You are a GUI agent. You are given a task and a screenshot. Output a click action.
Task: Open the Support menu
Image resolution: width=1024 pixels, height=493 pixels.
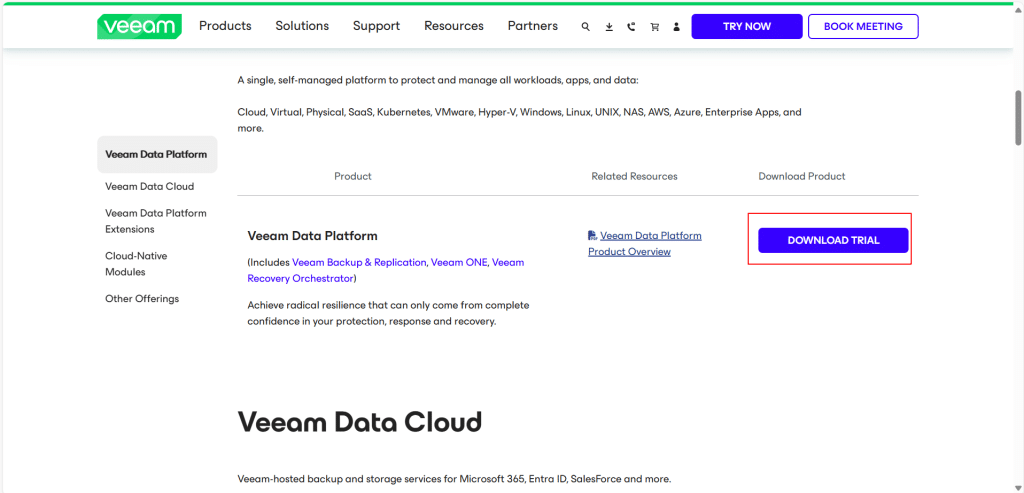[x=377, y=26]
